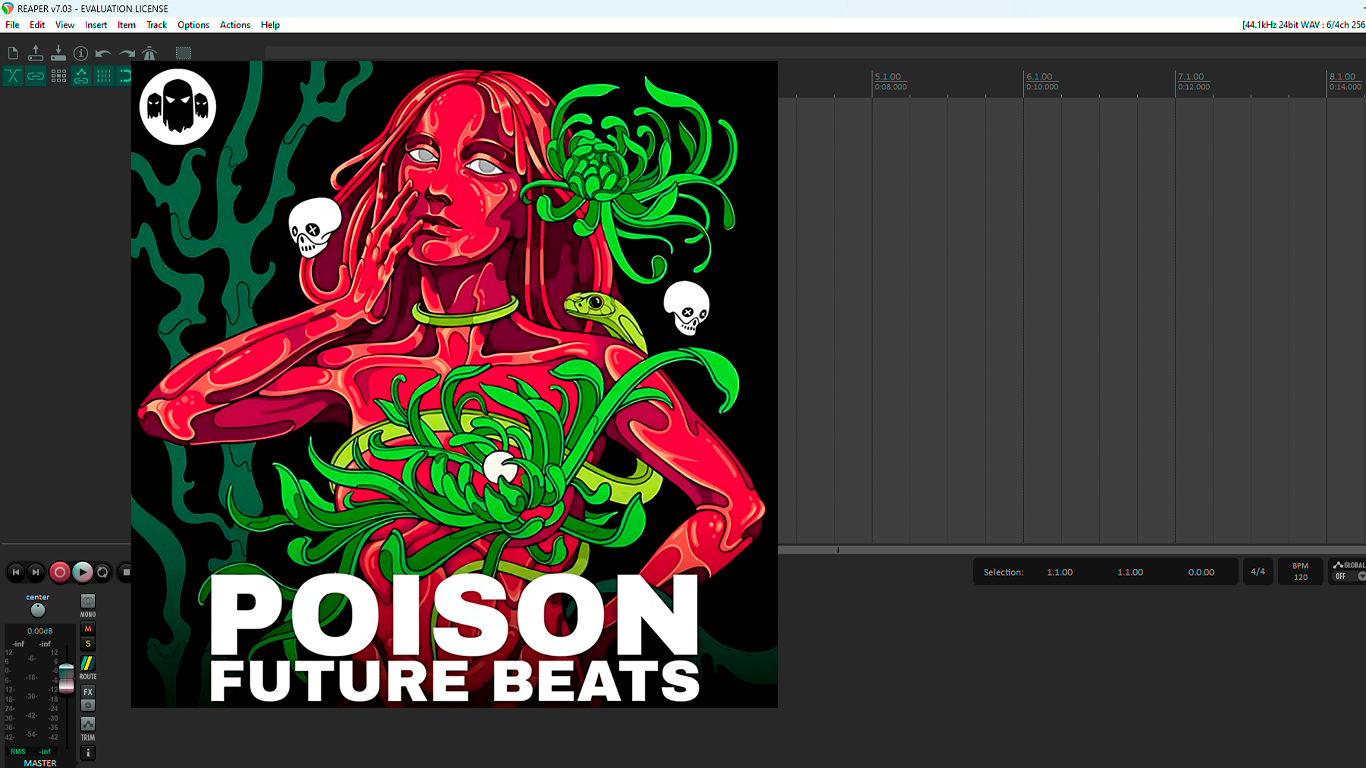This screenshot has height=768, width=1366.
Task: Adjust master pan knob labeled center
Action: pos(38,610)
